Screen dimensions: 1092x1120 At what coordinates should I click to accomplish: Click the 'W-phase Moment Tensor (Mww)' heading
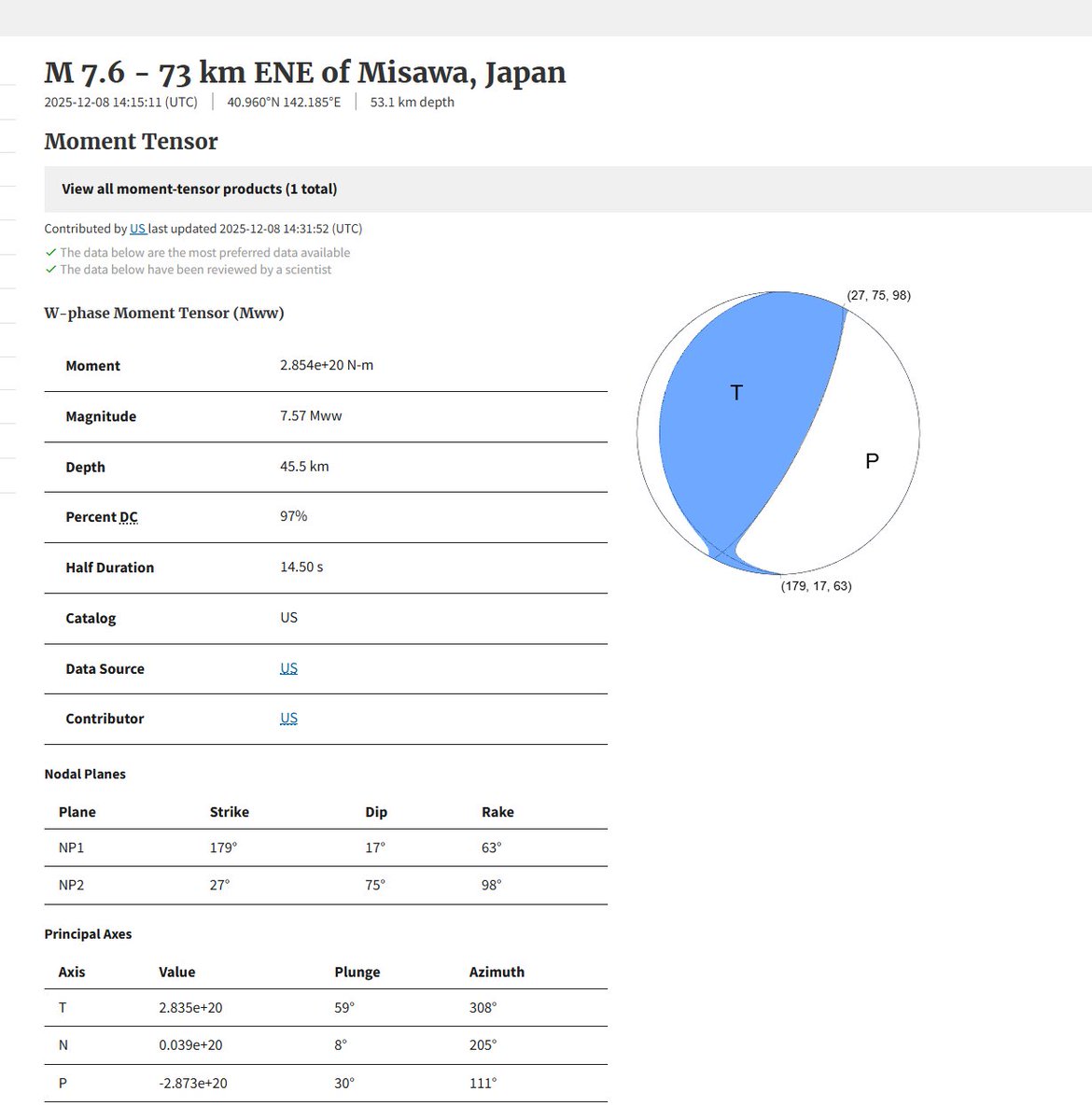point(164,313)
